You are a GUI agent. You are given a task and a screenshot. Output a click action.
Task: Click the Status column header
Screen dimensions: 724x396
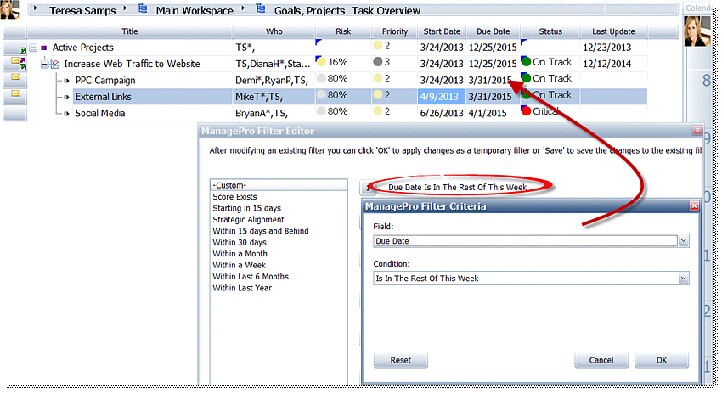coord(550,31)
